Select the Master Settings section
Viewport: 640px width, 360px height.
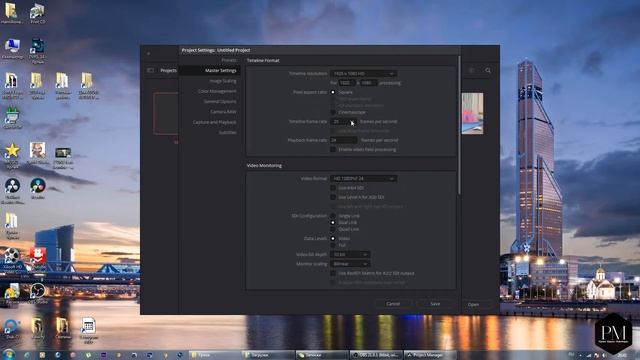tap(209, 70)
